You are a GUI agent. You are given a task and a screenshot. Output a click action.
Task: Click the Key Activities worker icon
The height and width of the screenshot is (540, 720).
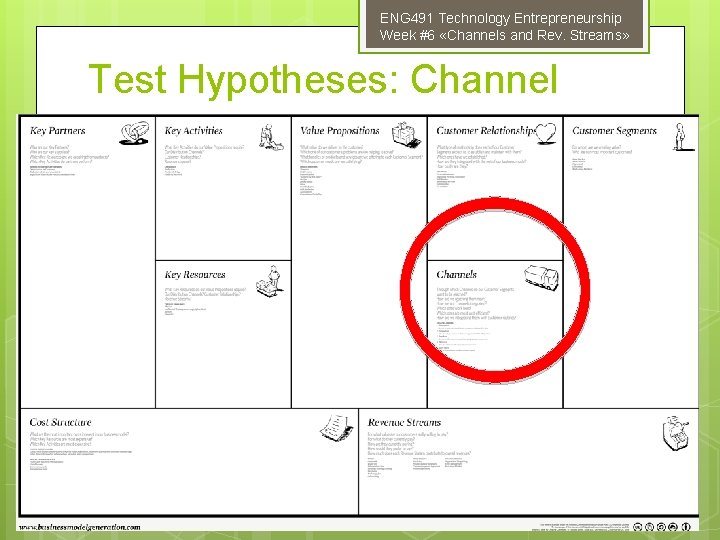[x=270, y=136]
